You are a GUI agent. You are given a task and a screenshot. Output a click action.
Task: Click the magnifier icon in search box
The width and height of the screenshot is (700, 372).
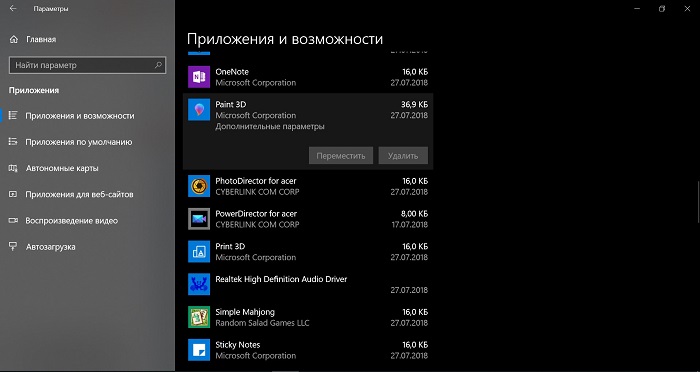click(x=158, y=65)
